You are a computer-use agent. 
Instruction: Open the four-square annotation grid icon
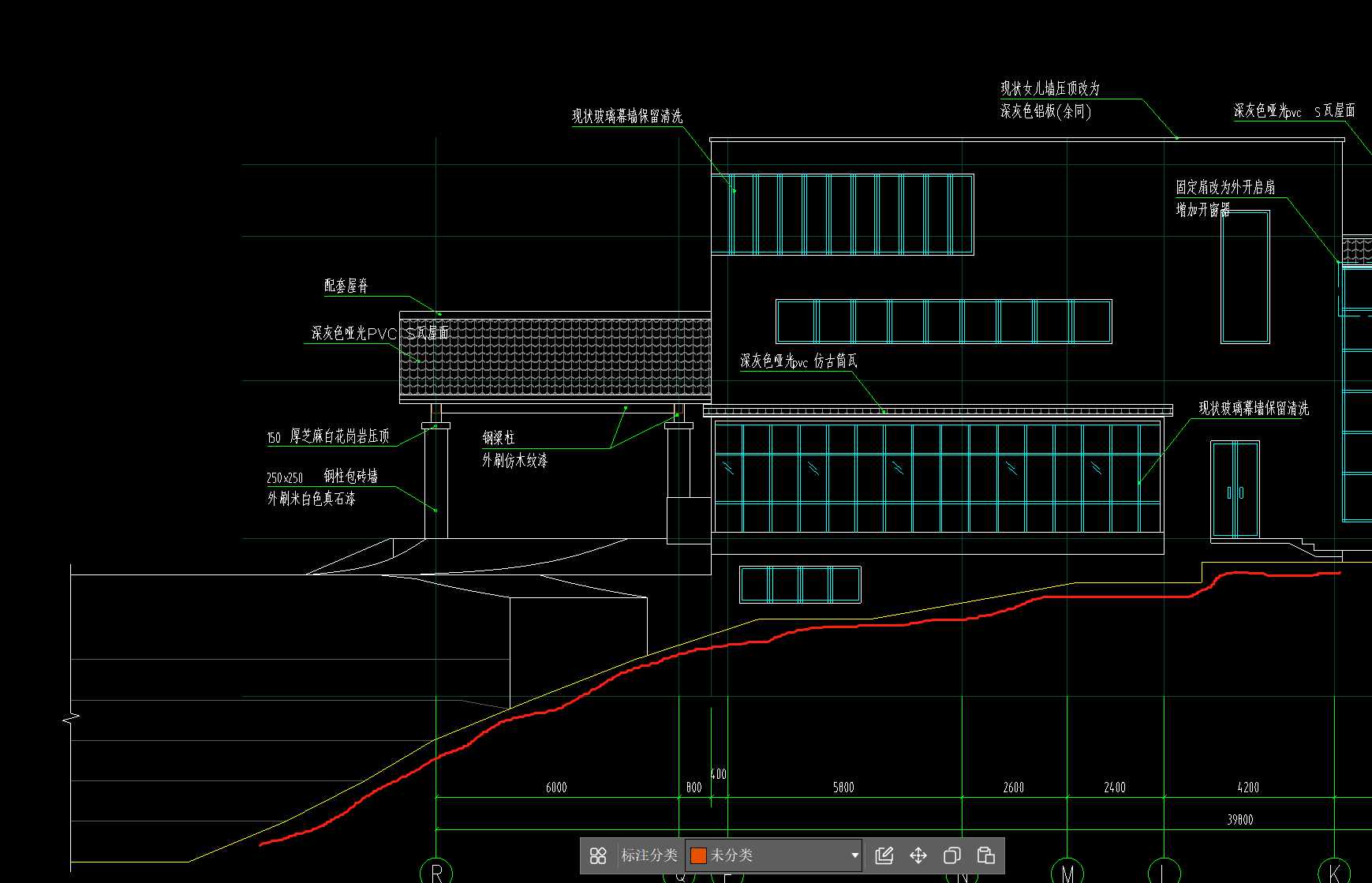(x=598, y=855)
